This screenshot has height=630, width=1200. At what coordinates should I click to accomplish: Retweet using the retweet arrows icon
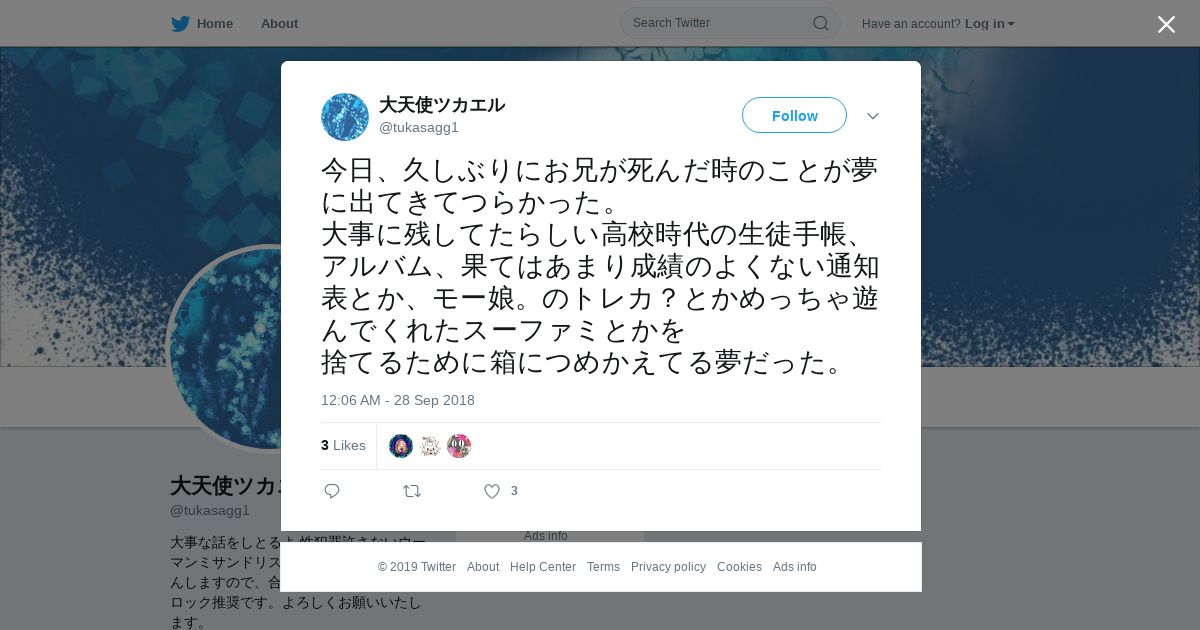(x=412, y=491)
